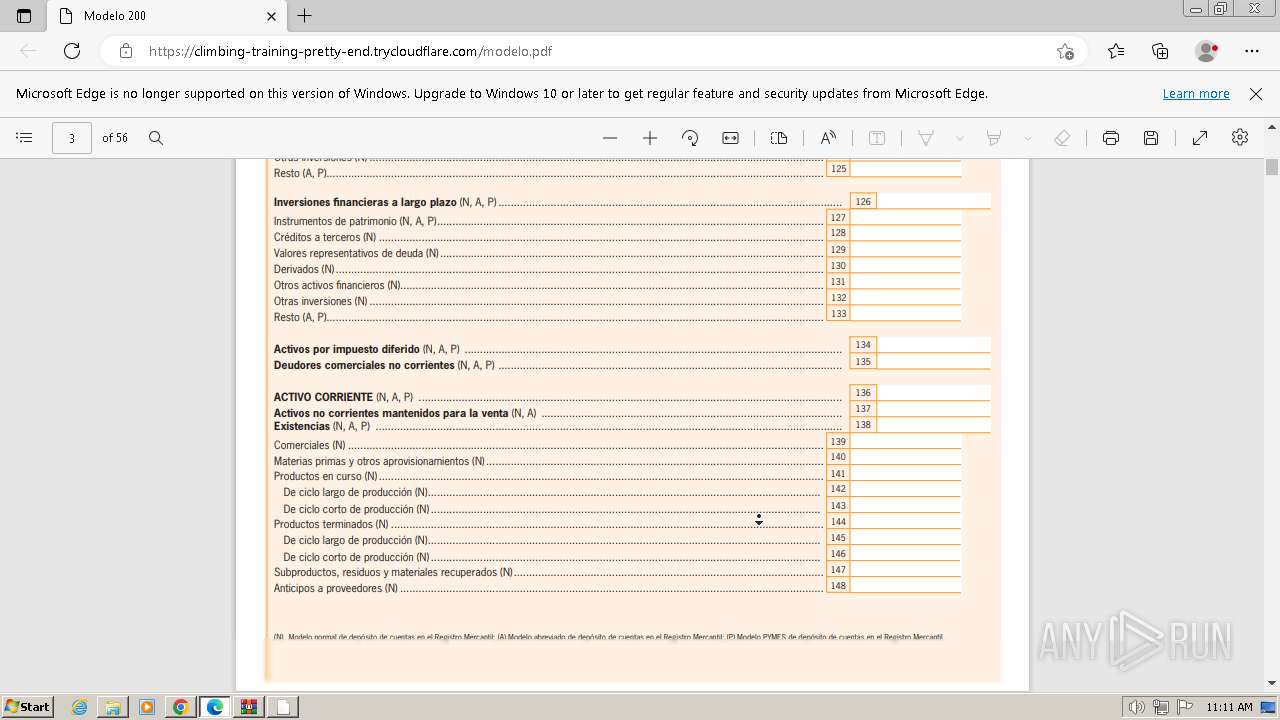Open the tab actions menu icon
The width and height of the screenshot is (1280, 720).
(x=24, y=16)
